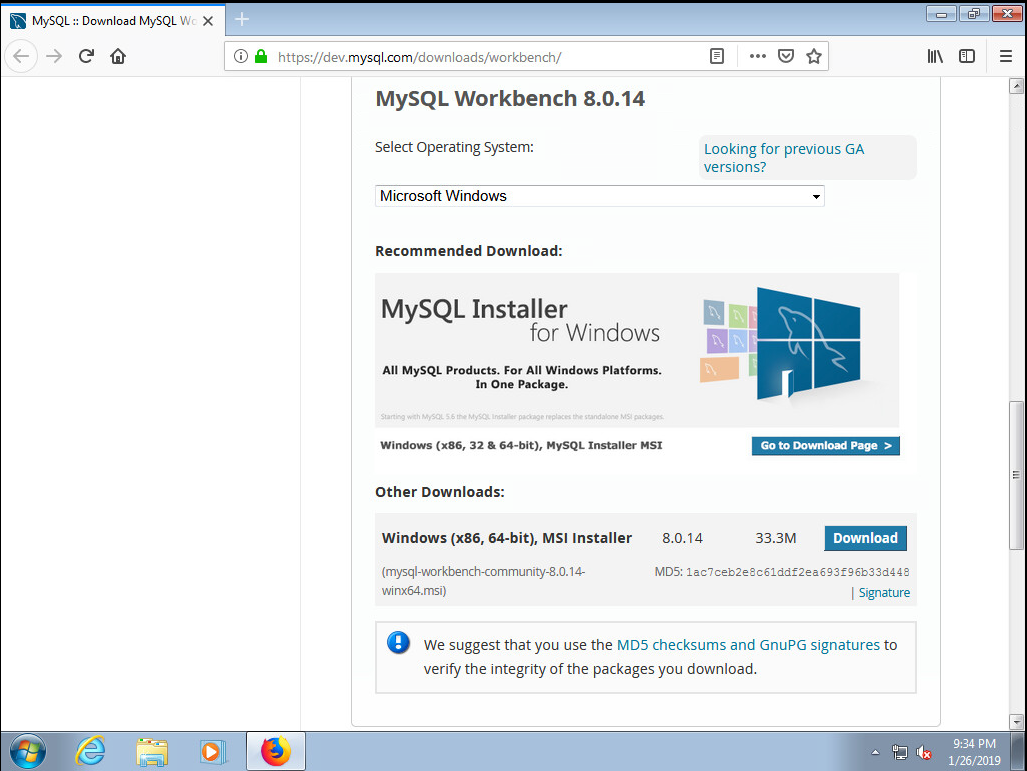Click the Recommended Download heading
1027x771 pixels.
coord(468,251)
